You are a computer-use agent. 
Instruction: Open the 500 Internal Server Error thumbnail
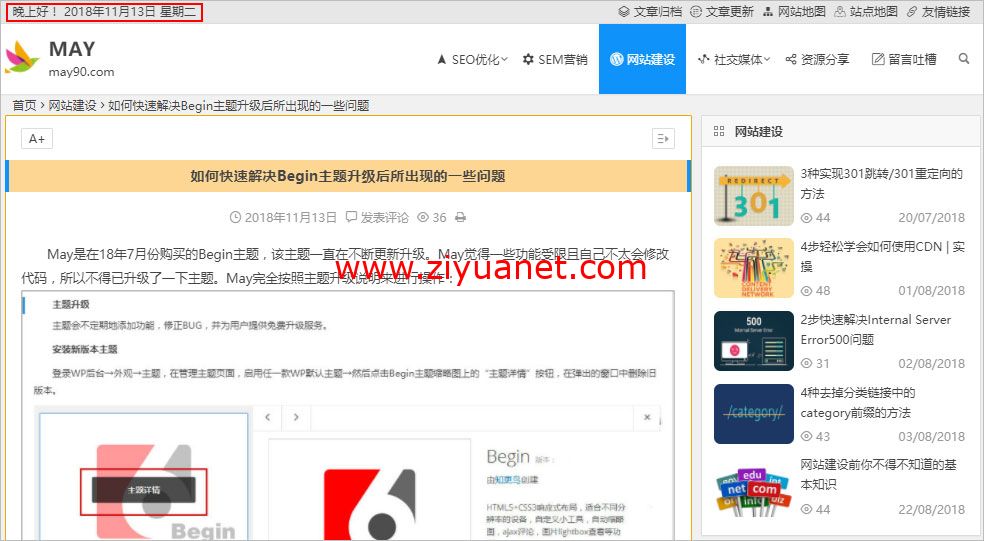pyautogui.click(x=754, y=341)
